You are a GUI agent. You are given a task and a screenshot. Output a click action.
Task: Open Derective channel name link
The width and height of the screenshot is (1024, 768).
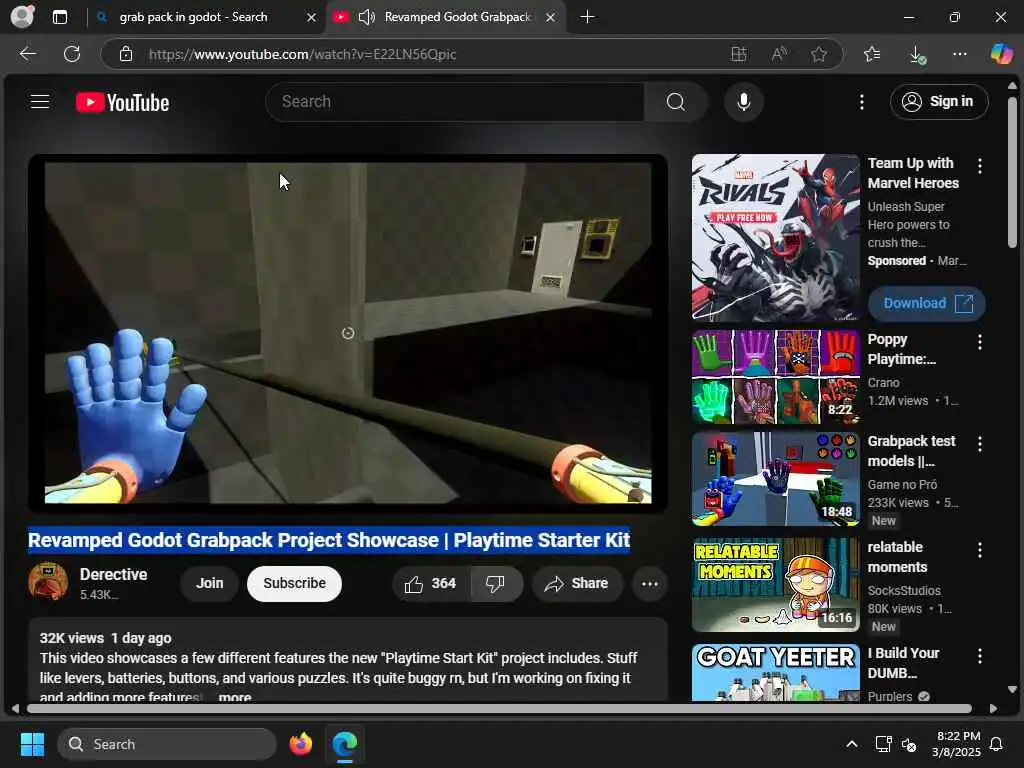tap(114, 575)
